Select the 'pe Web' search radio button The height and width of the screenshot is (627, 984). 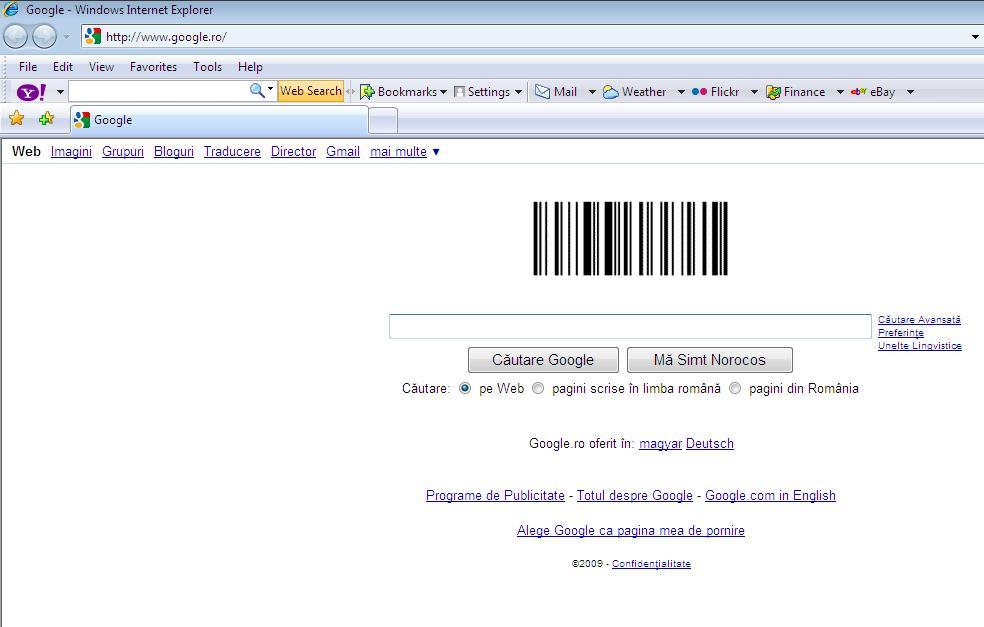(464, 389)
